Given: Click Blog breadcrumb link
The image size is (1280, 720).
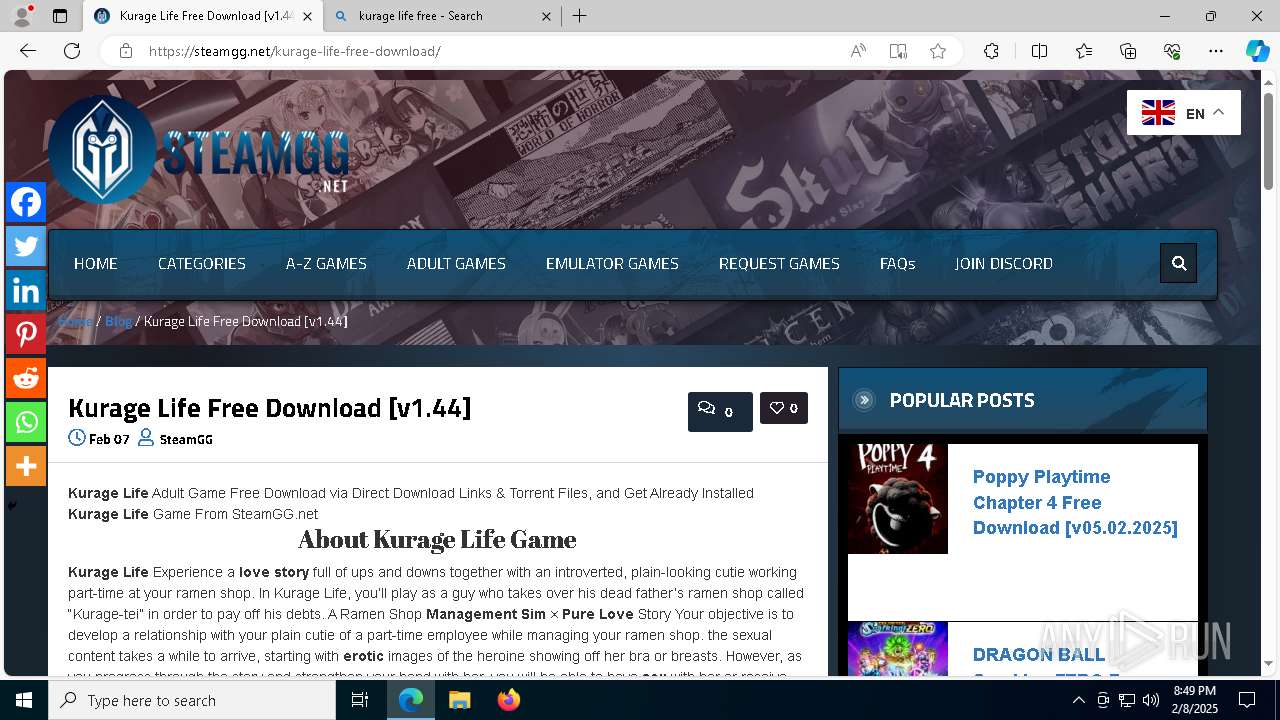Looking at the screenshot, I should [118, 321].
